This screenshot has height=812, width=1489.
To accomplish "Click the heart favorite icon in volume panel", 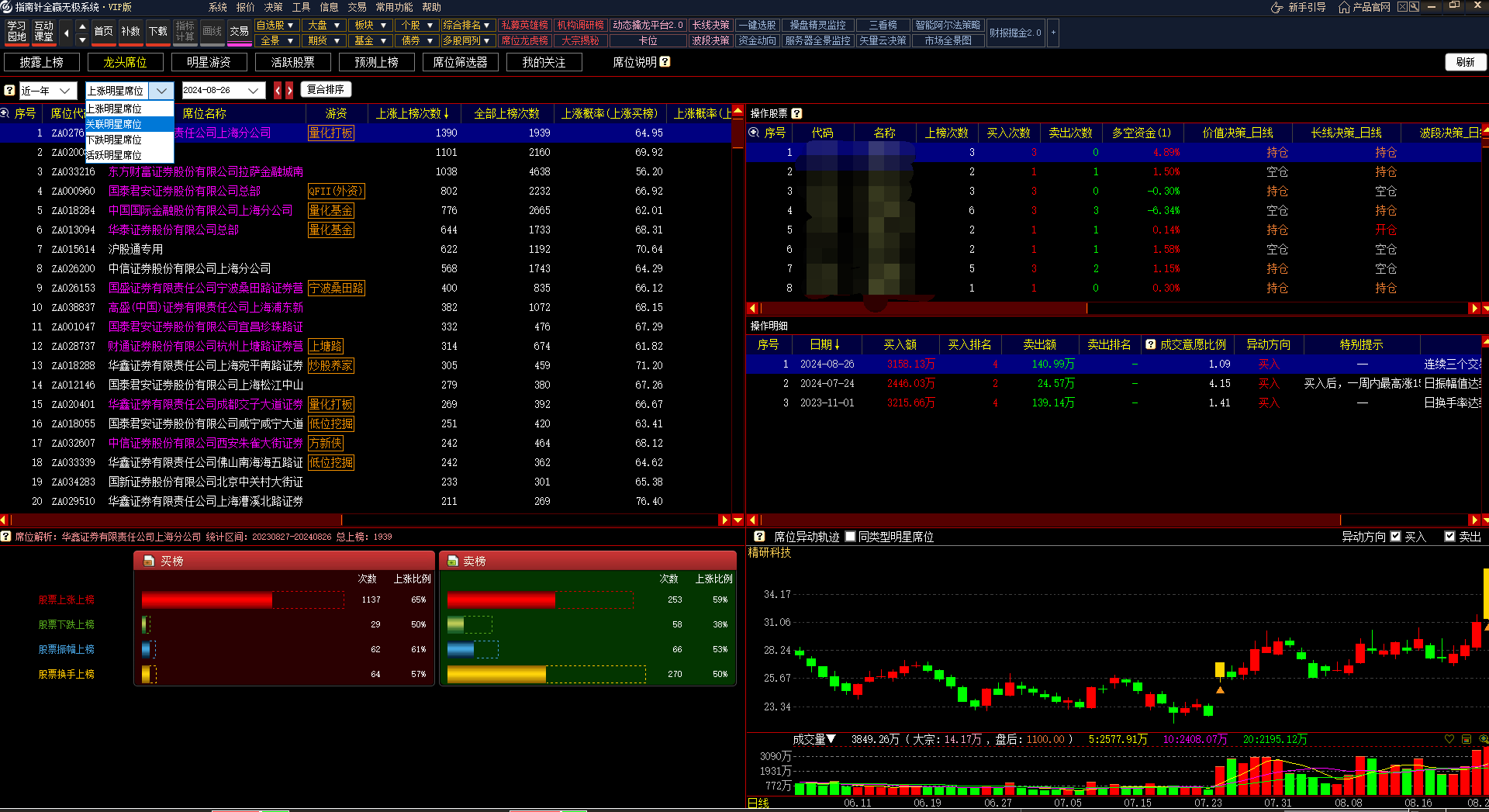I will pos(1449,739).
